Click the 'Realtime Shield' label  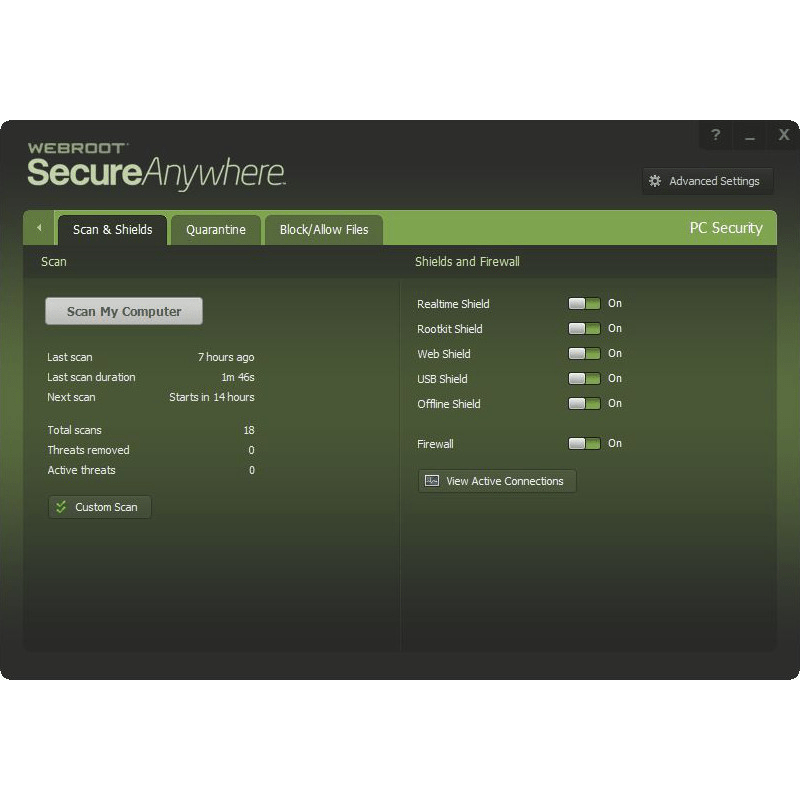point(453,304)
